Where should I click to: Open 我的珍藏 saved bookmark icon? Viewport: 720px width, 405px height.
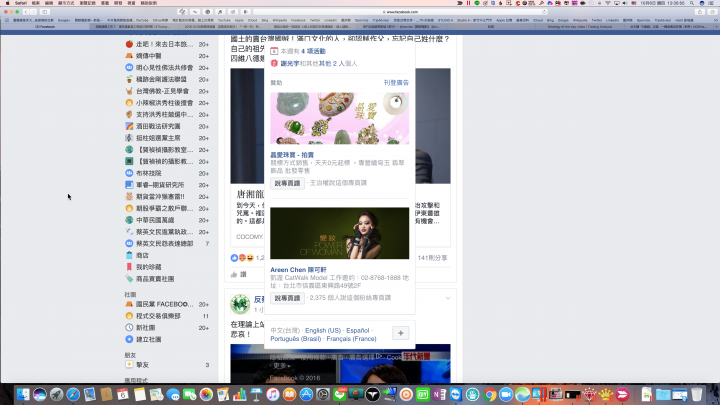129,267
